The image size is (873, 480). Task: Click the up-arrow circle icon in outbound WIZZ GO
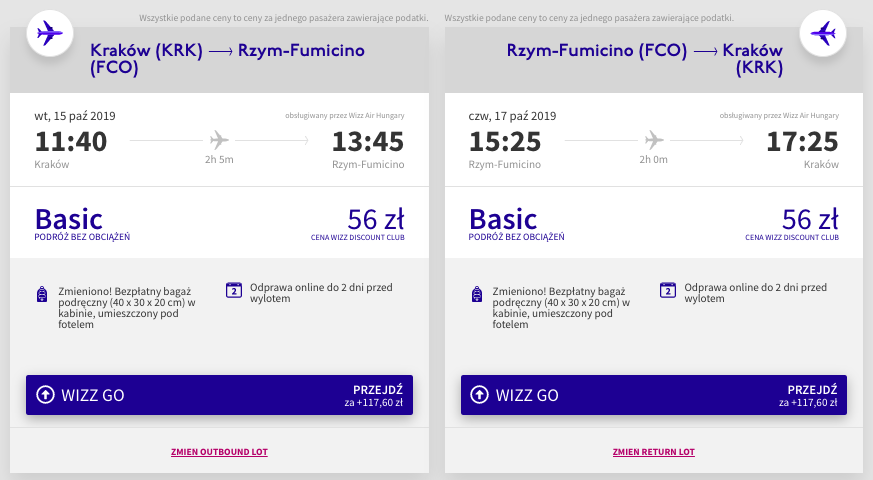tap(45, 395)
